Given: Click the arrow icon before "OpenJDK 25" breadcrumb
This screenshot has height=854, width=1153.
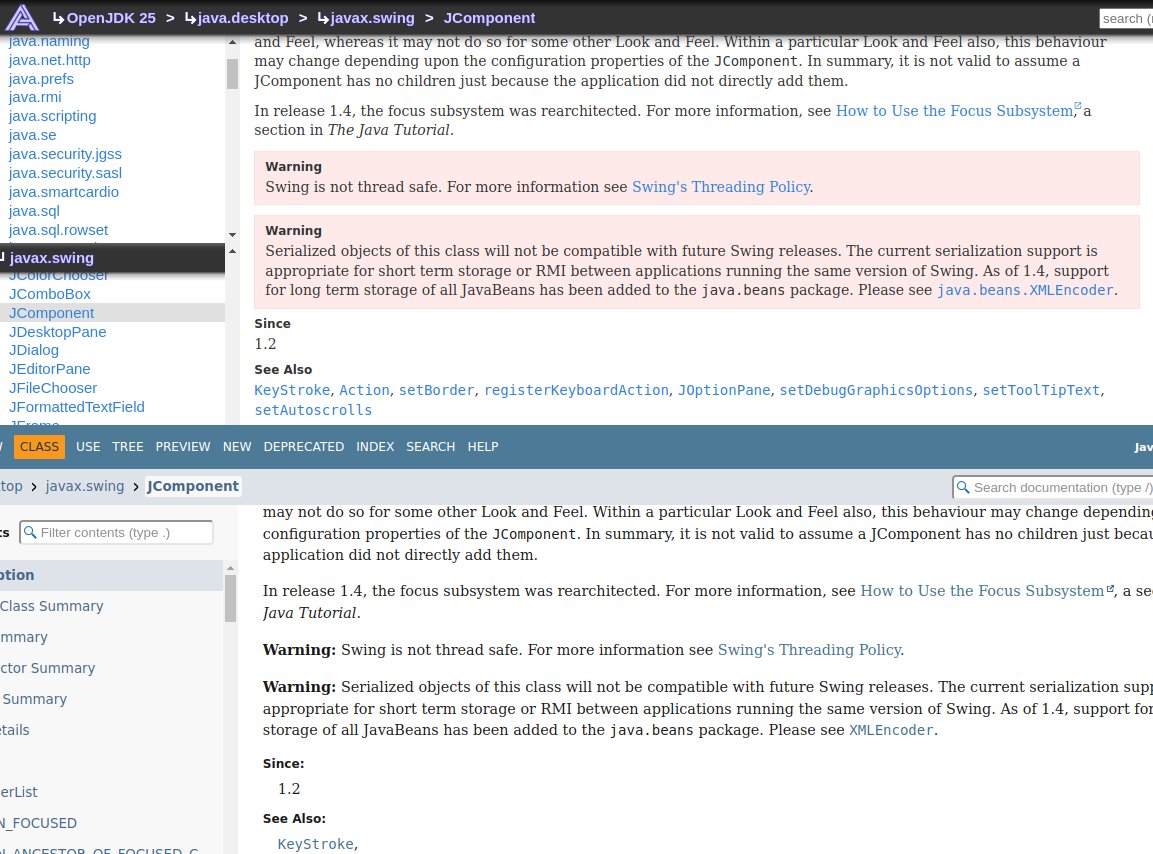Looking at the screenshot, I should 60,17.
